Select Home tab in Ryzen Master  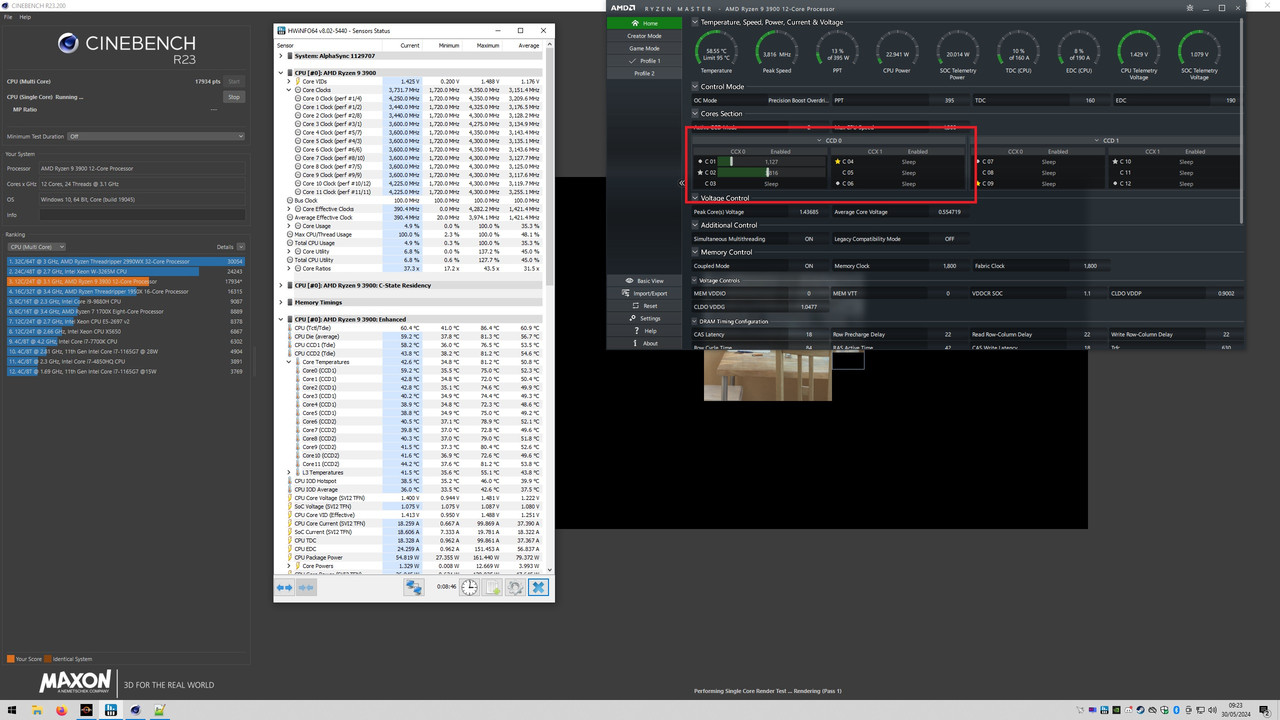click(x=645, y=23)
